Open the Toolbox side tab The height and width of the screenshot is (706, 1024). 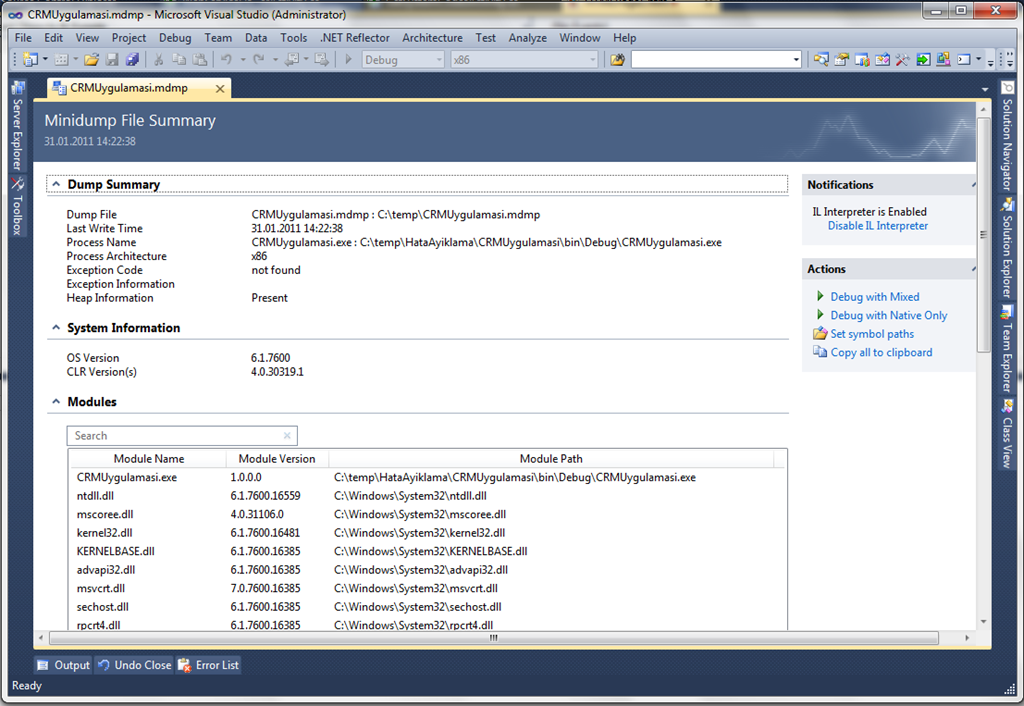(x=18, y=206)
